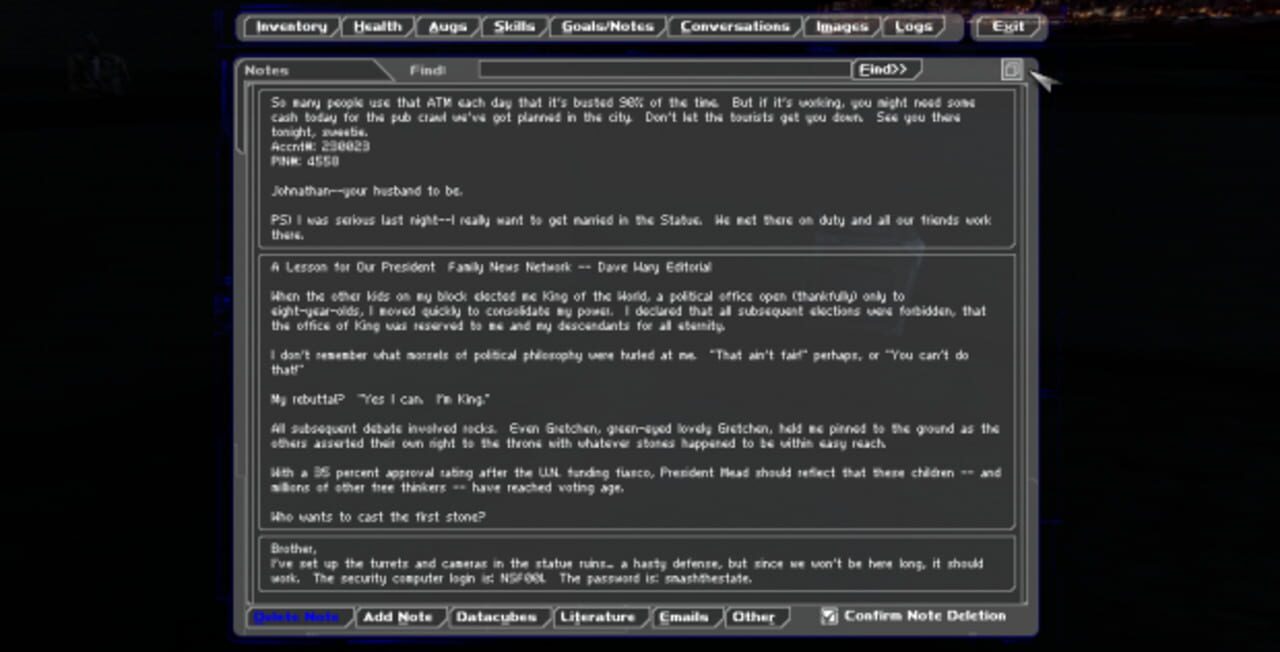Filter notes by Emails

point(686,617)
